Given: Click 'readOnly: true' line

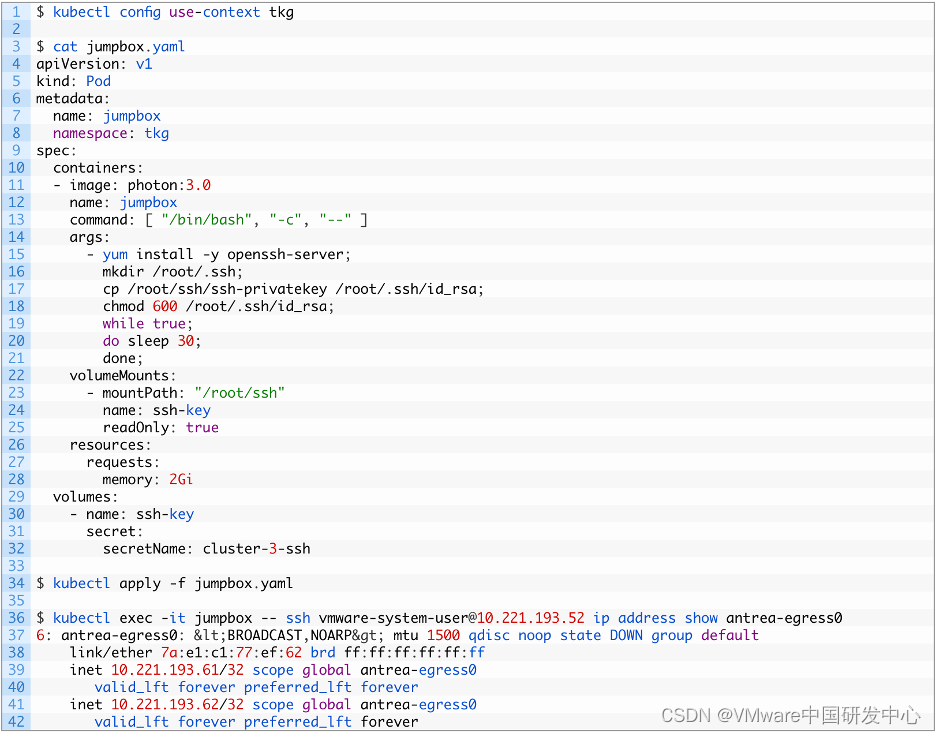Looking at the screenshot, I should tap(161, 427).
